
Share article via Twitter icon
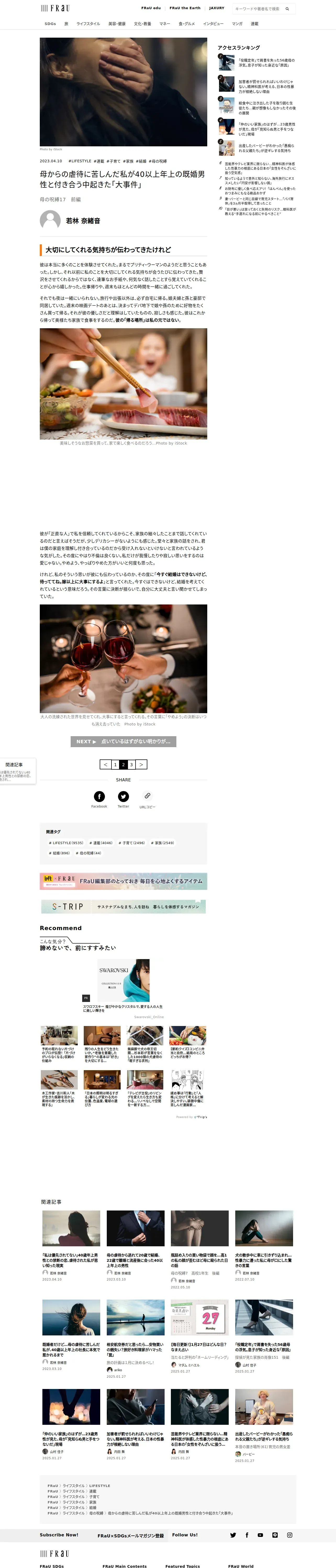coord(123,796)
